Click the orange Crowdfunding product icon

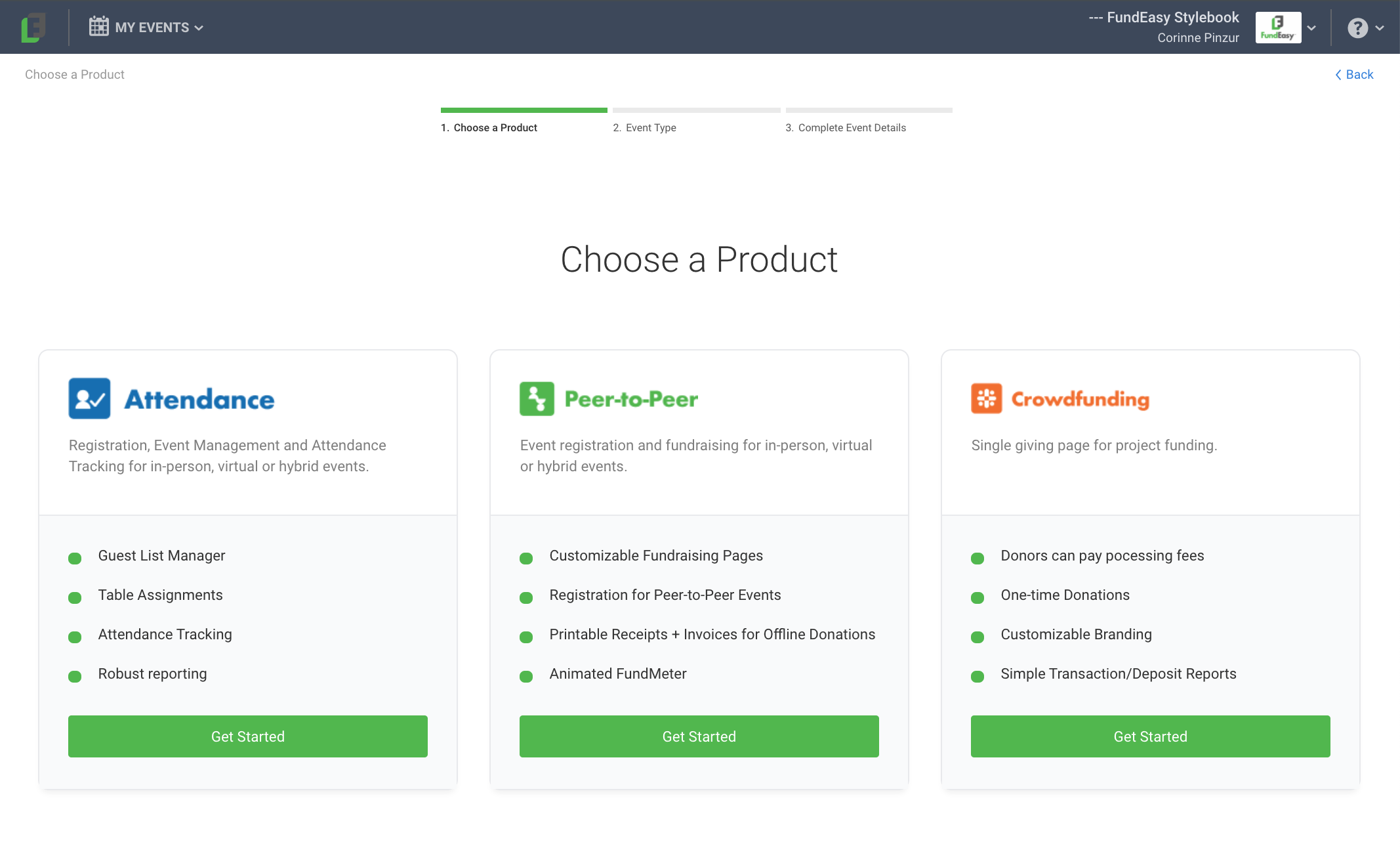[x=986, y=398]
